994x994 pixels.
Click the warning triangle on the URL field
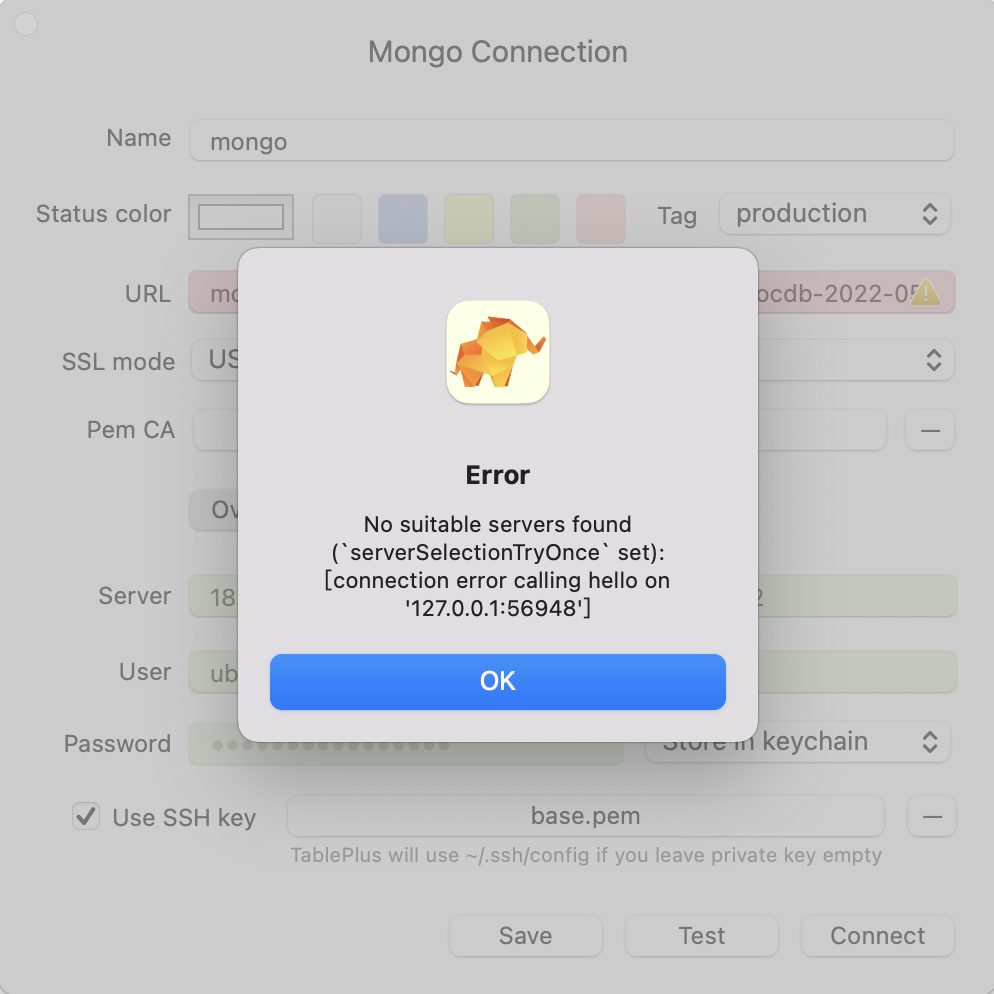pyautogui.click(x=925, y=292)
